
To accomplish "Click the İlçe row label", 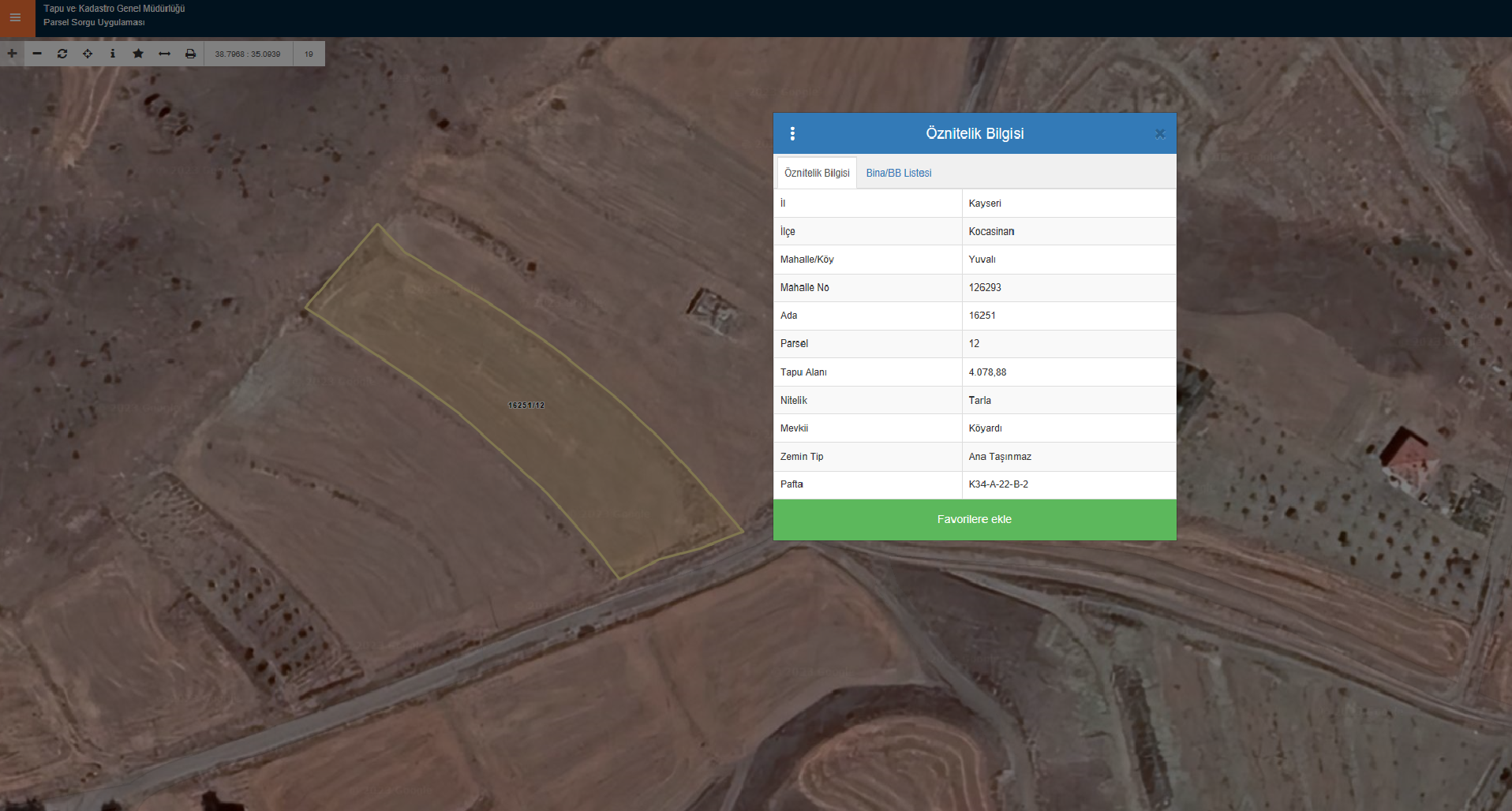I will pyautogui.click(x=788, y=231).
